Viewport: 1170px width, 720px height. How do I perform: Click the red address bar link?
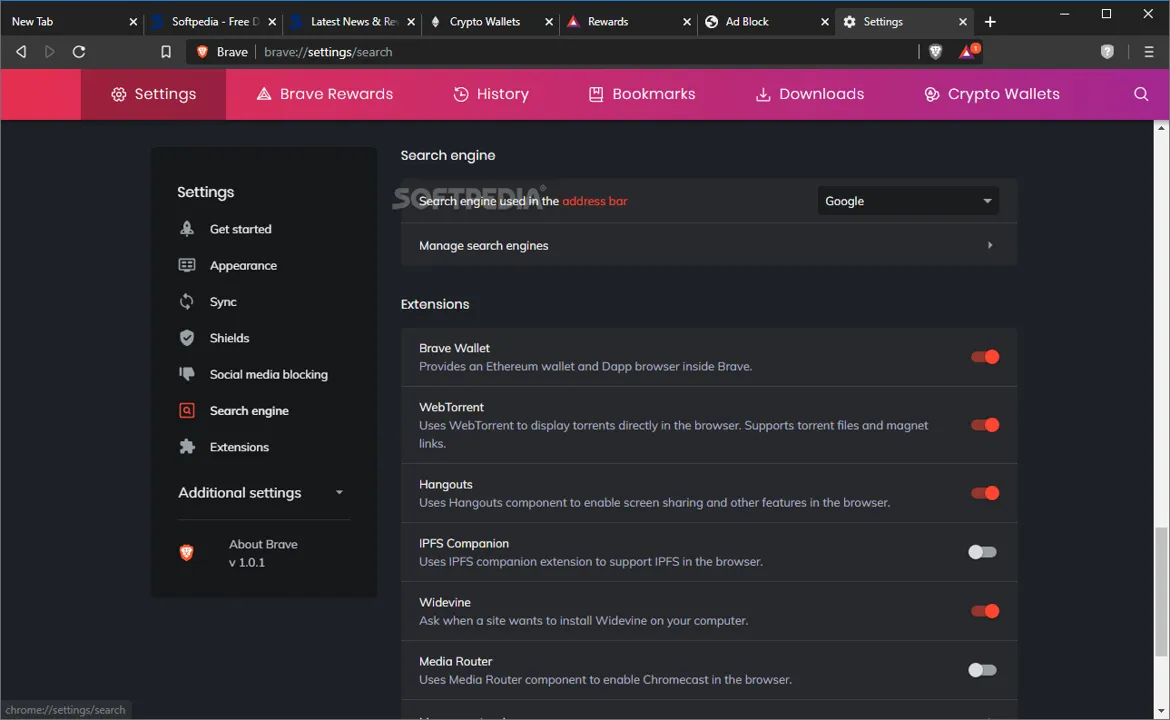(595, 201)
